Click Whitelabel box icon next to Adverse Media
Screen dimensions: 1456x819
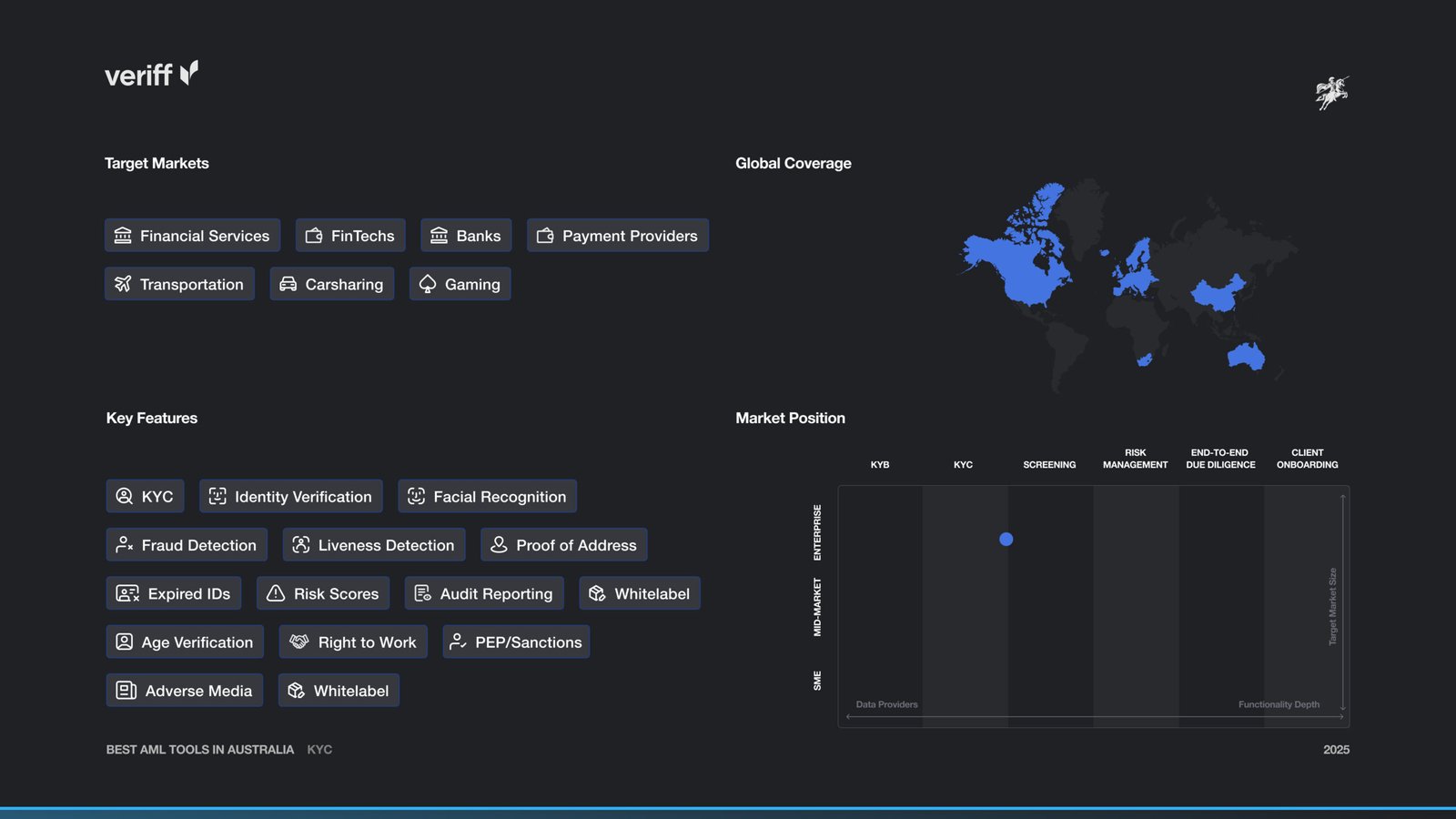tap(296, 691)
